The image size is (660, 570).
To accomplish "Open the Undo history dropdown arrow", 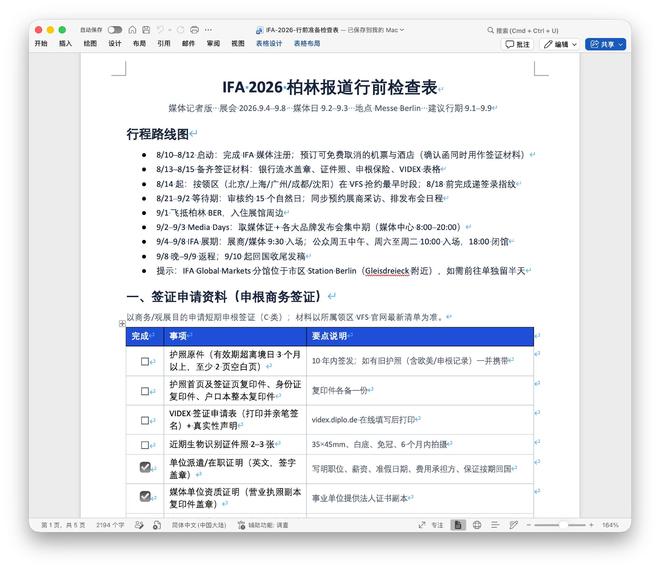I will (170, 30).
